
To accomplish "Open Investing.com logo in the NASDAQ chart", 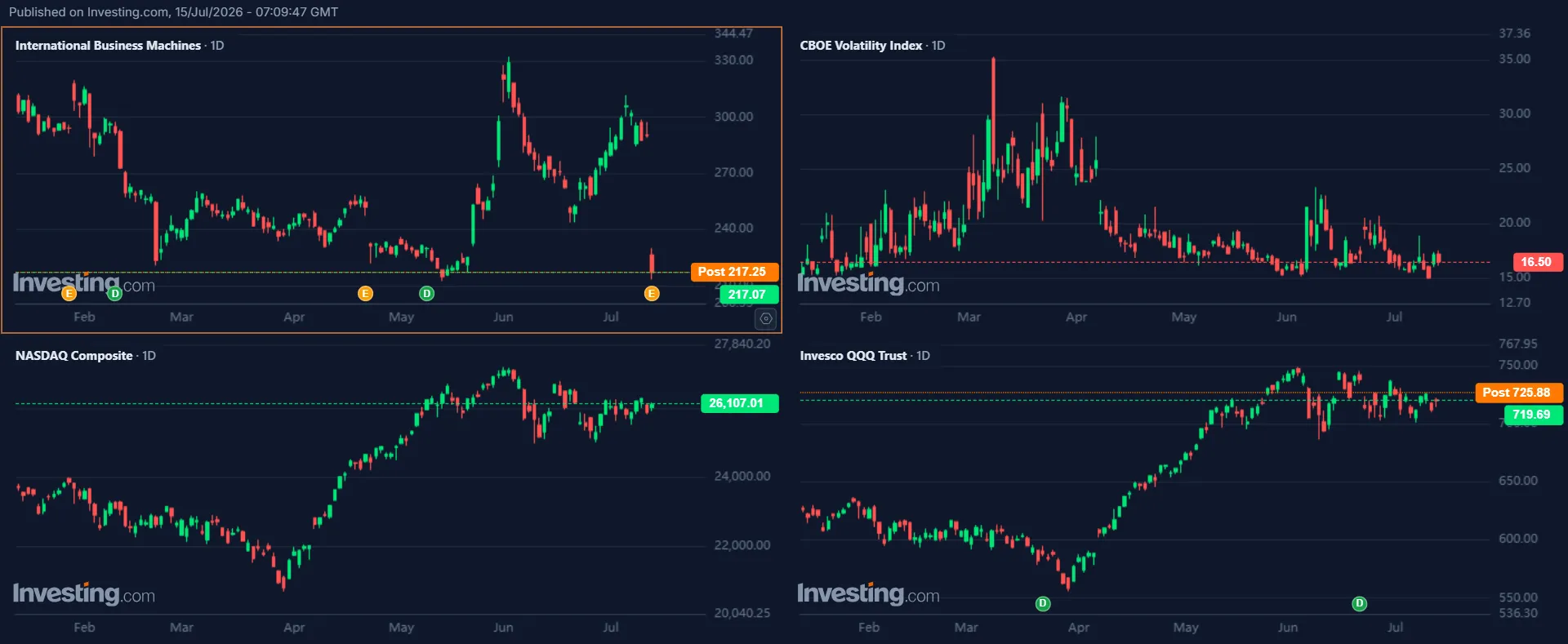I will tap(83, 593).
